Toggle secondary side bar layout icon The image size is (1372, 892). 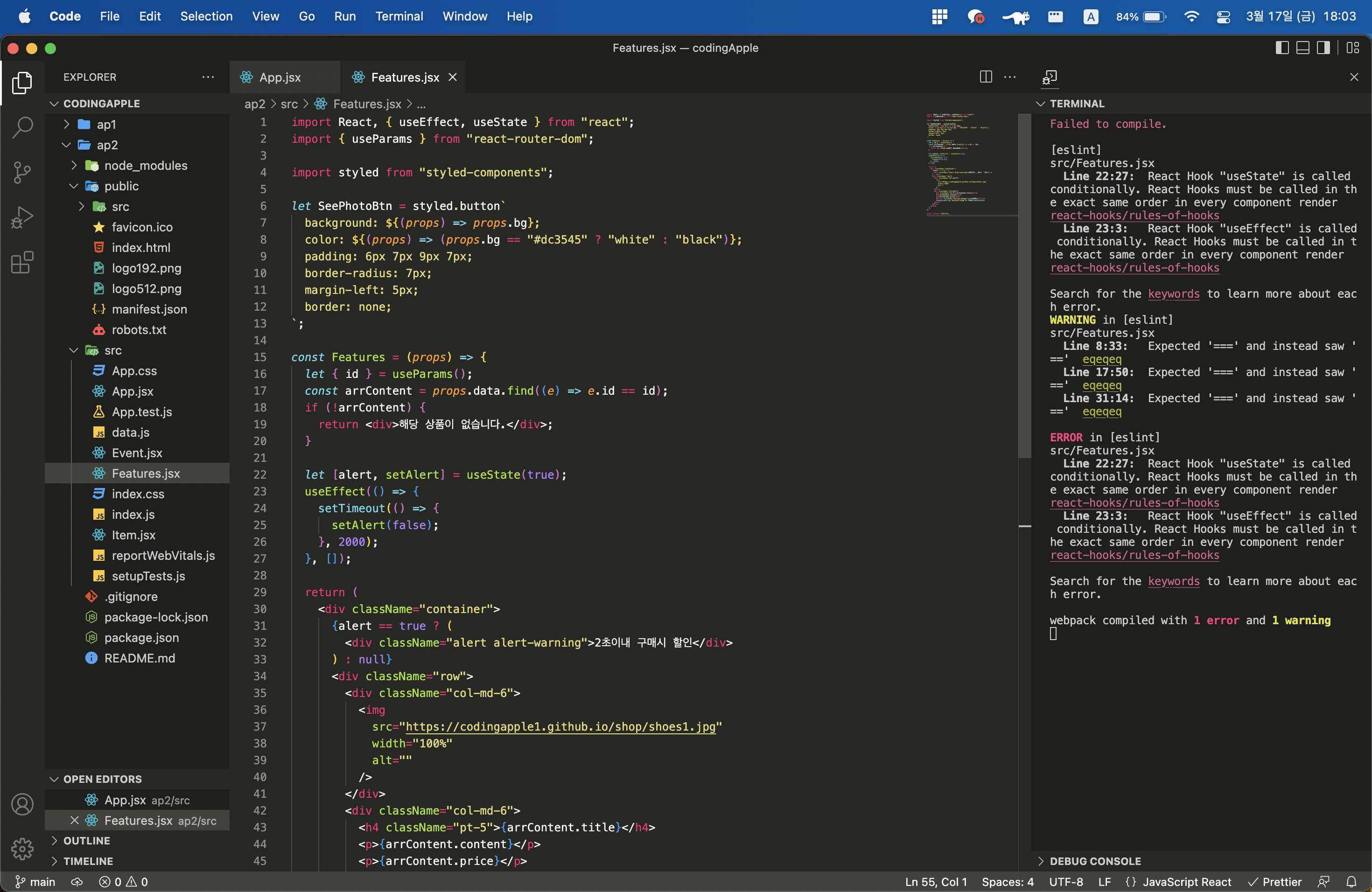[1323, 48]
